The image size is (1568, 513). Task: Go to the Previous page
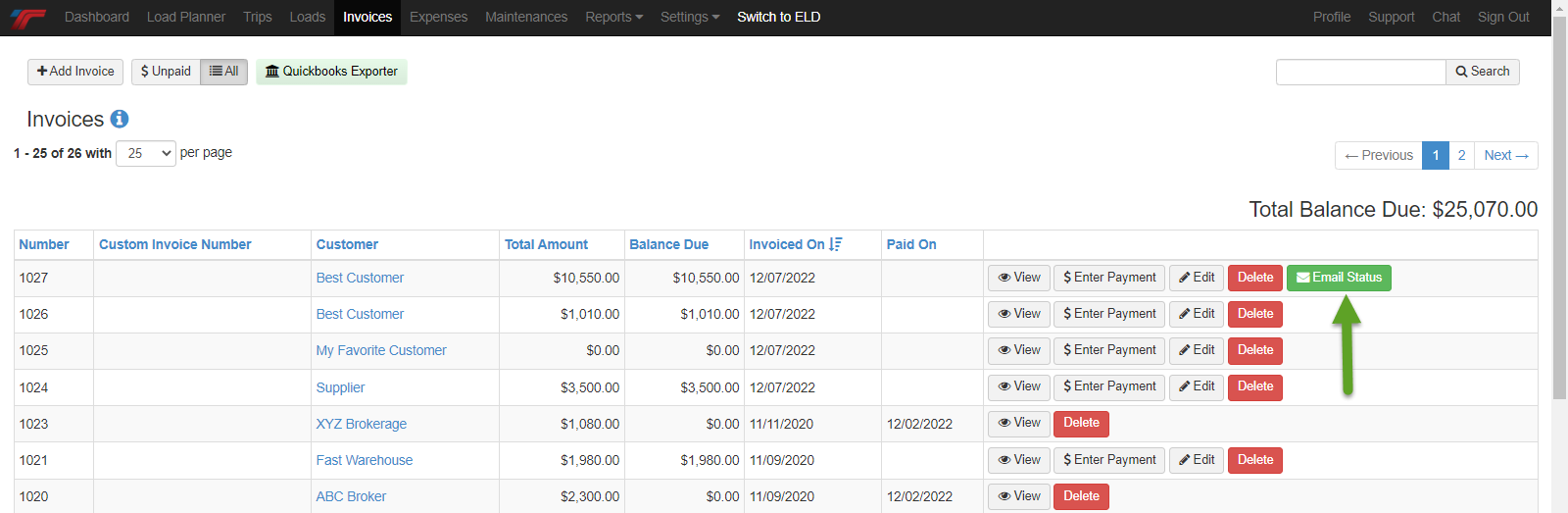click(1379, 155)
